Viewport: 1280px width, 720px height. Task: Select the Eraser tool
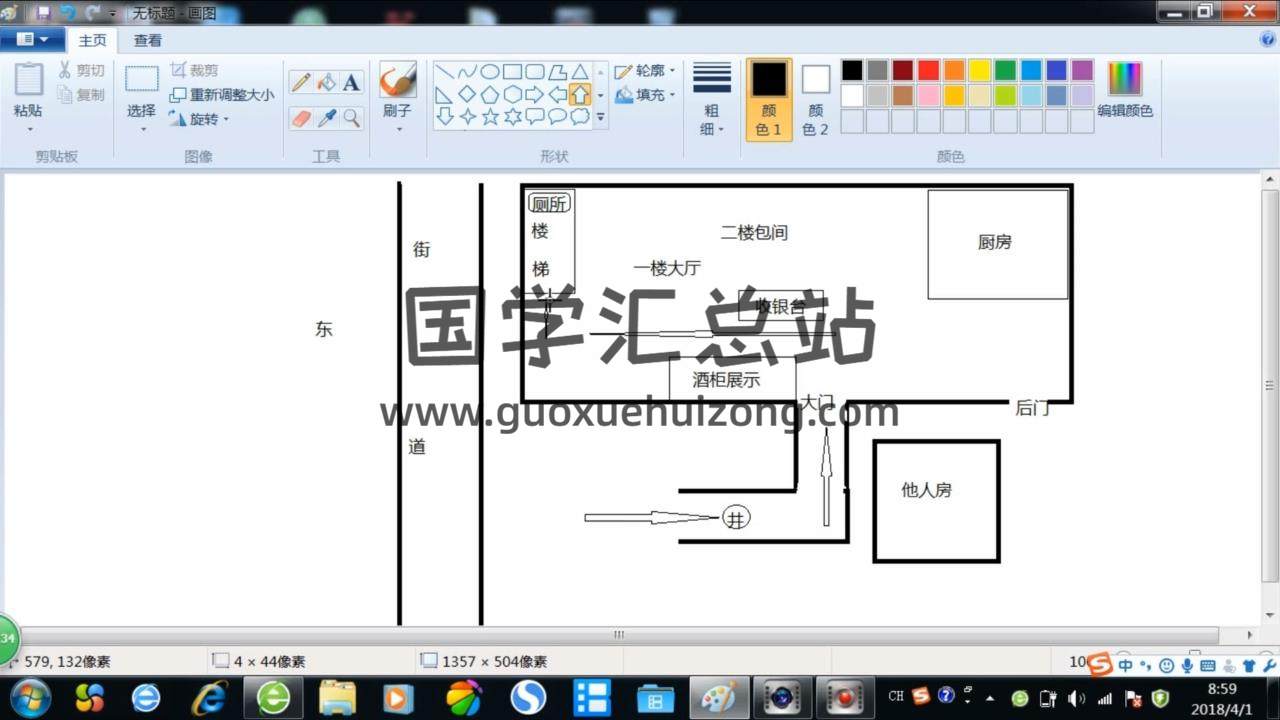pyautogui.click(x=301, y=118)
